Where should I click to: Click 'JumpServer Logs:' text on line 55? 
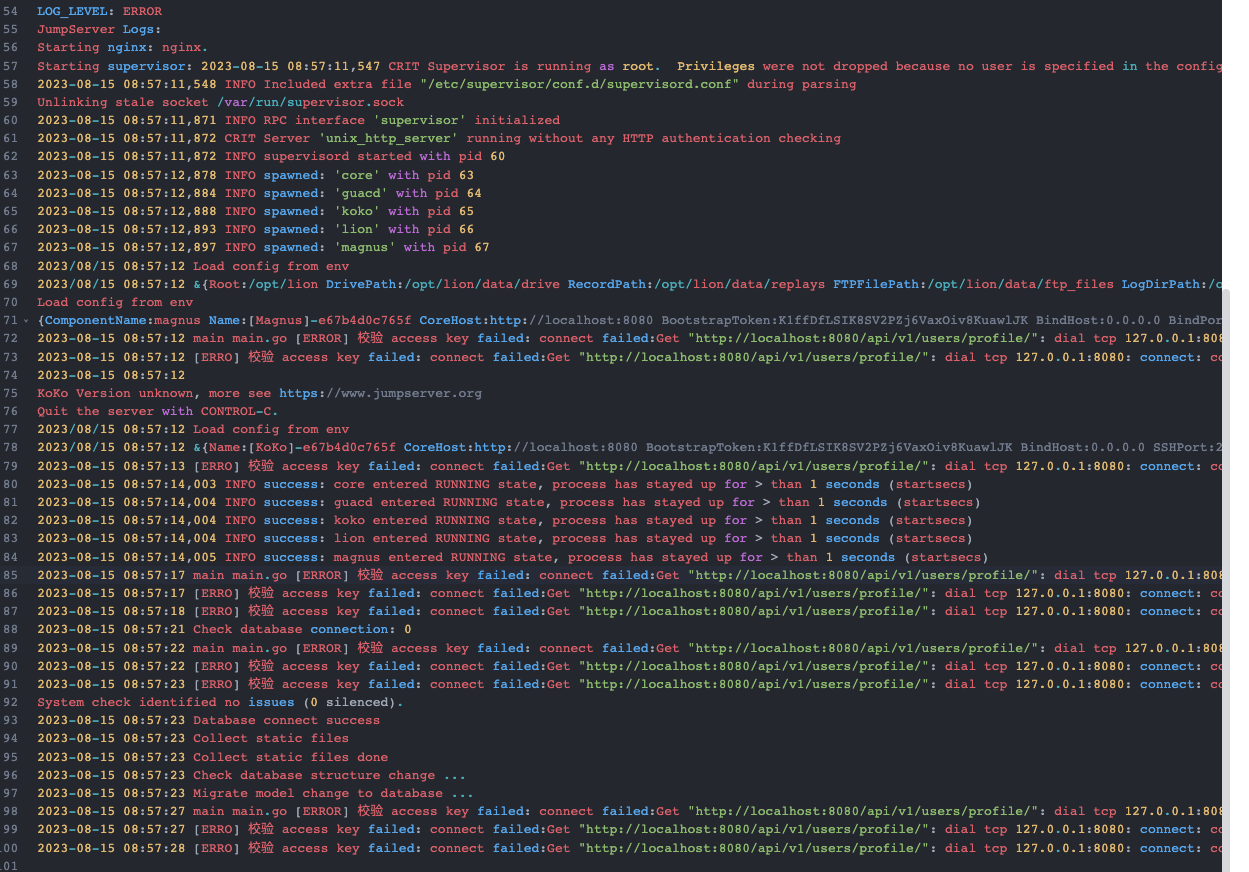[x=99, y=30]
